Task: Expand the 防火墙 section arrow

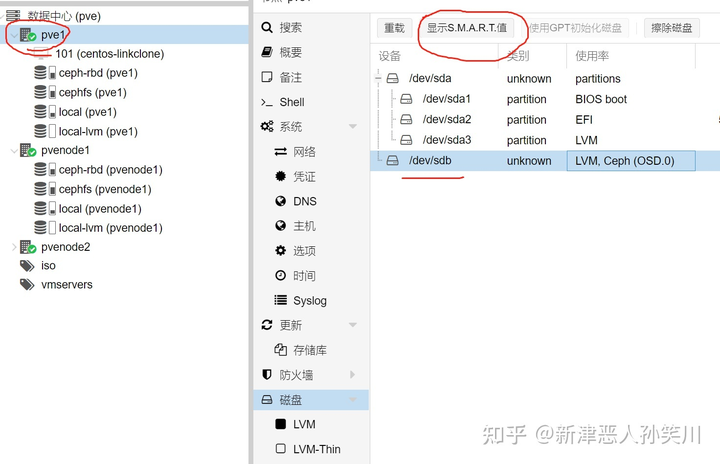Action: 353,374
